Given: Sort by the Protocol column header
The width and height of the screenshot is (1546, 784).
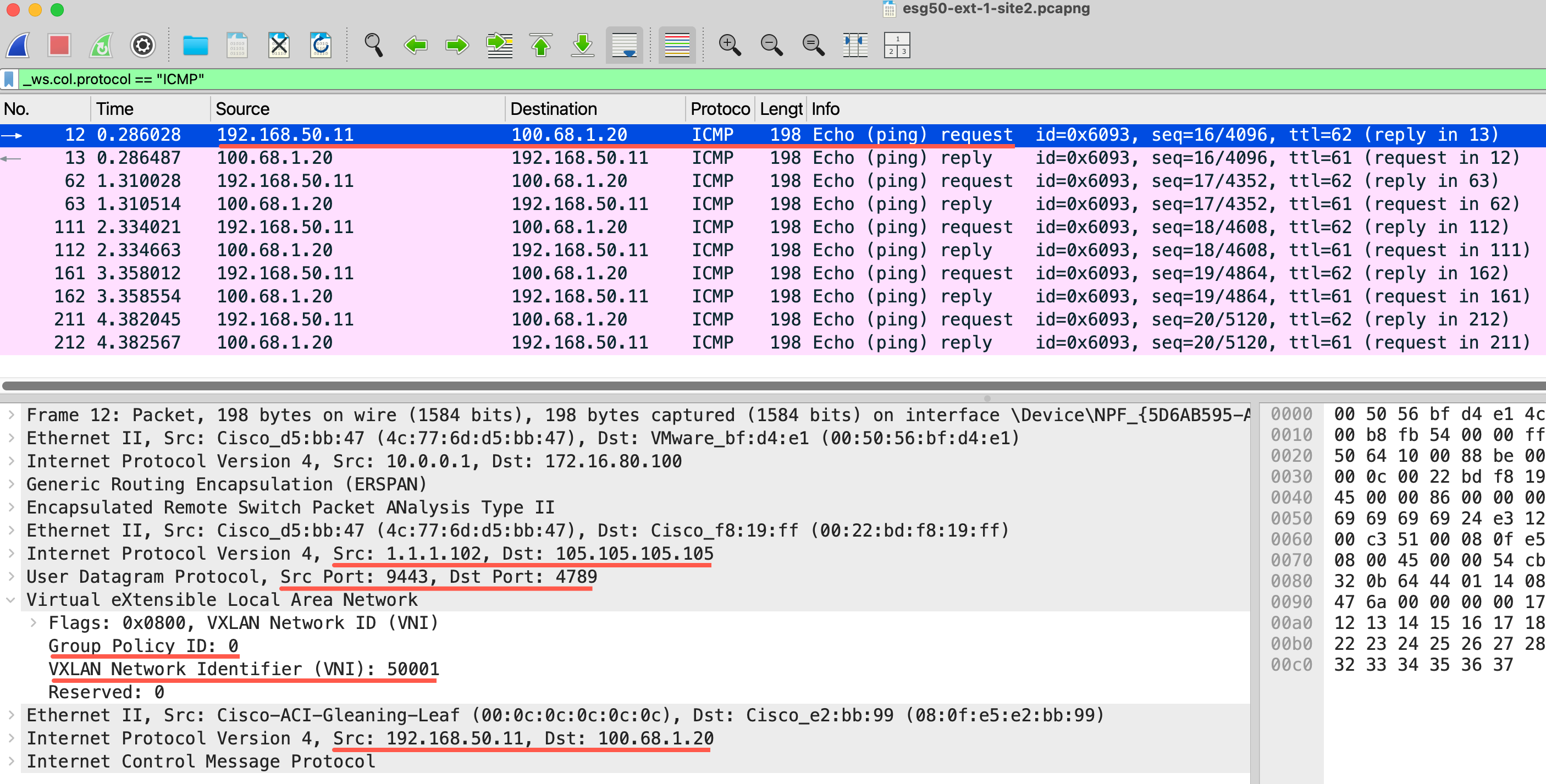Looking at the screenshot, I should 720,109.
